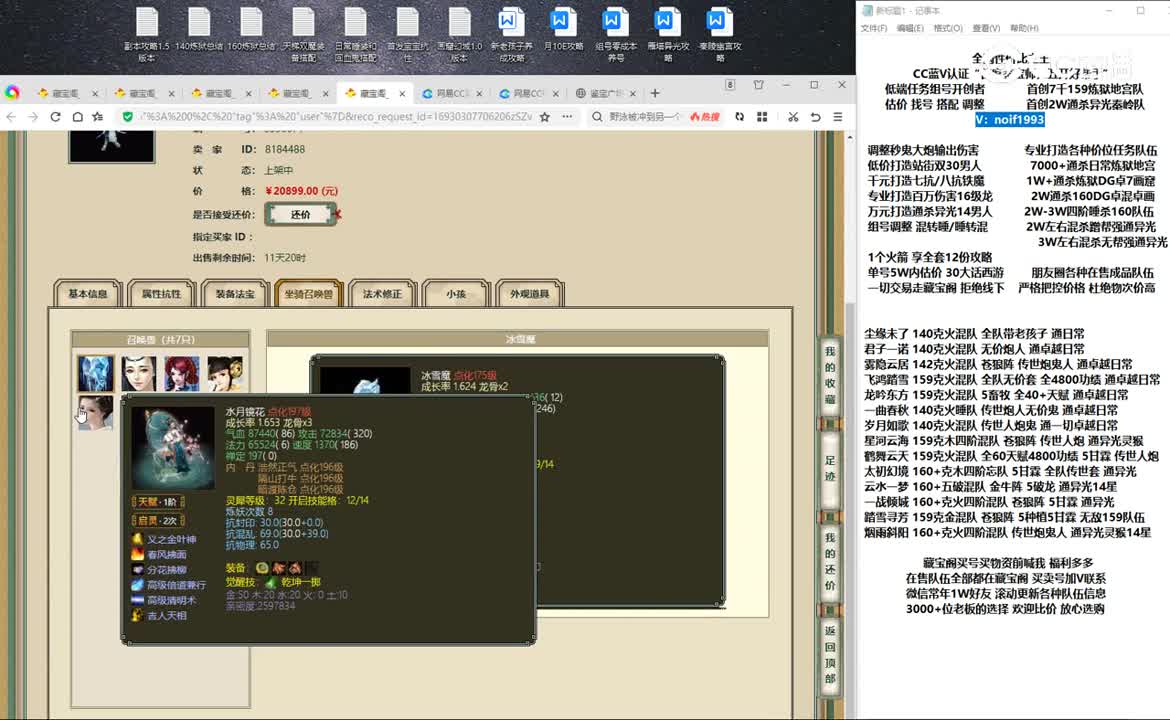Viewport: 1170px width, 720px height.
Task: Open Notepad's 文件(F) menu
Action: 874,28
